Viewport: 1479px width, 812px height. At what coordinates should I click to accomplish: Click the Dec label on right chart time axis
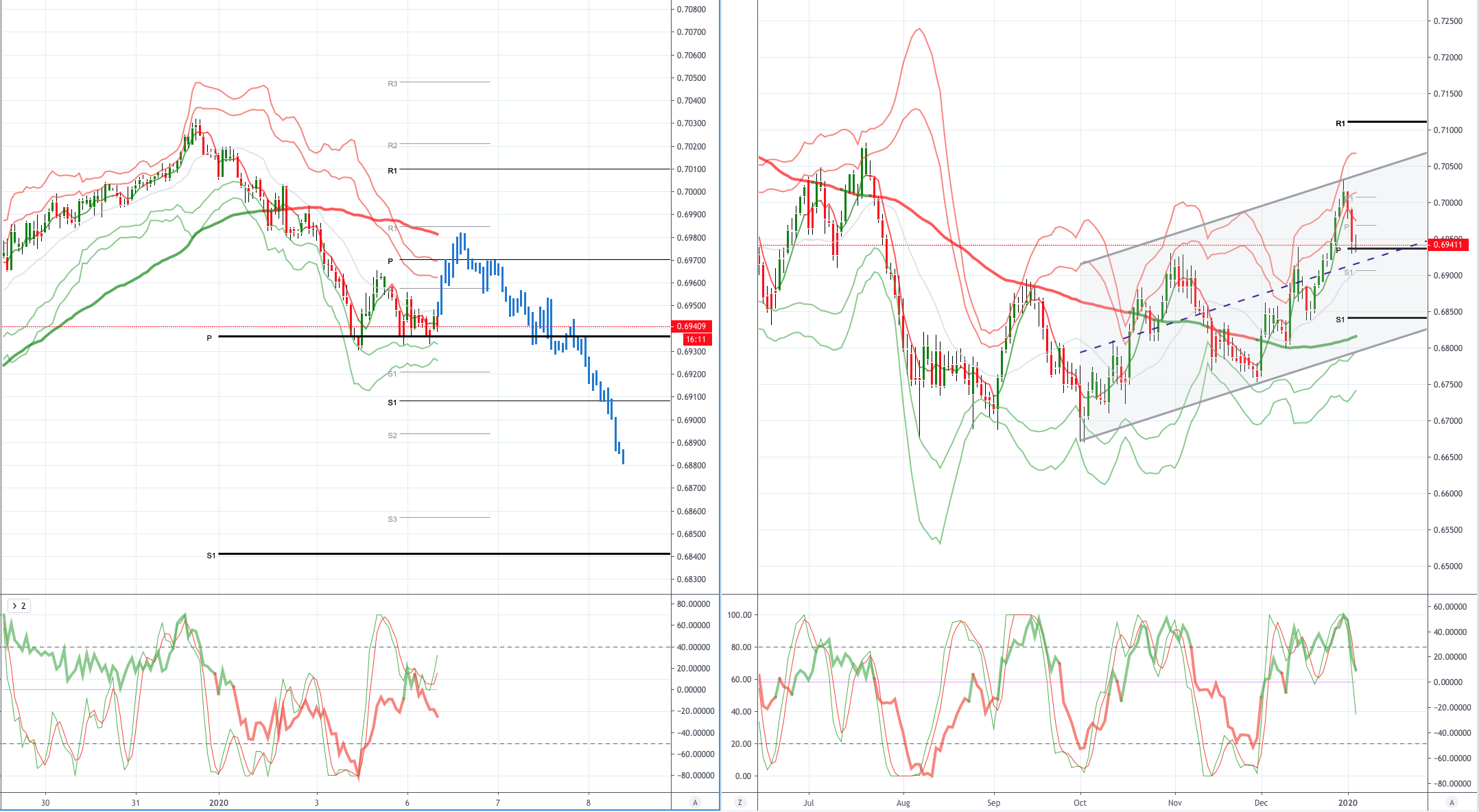click(x=1261, y=802)
